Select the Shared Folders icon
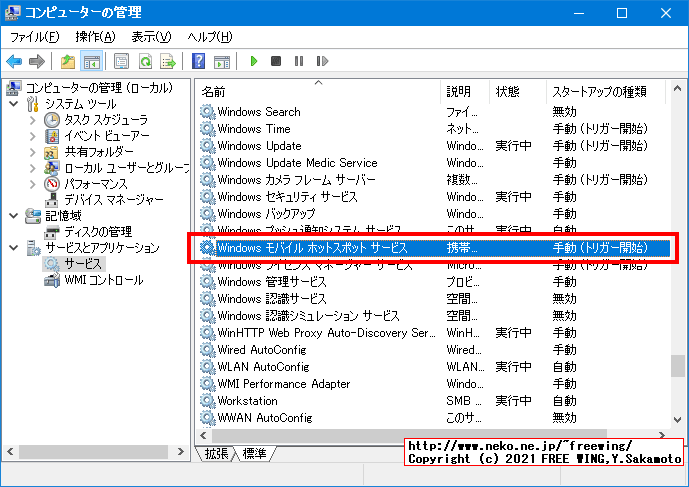This screenshot has width=689, height=487. tap(52, 152)
